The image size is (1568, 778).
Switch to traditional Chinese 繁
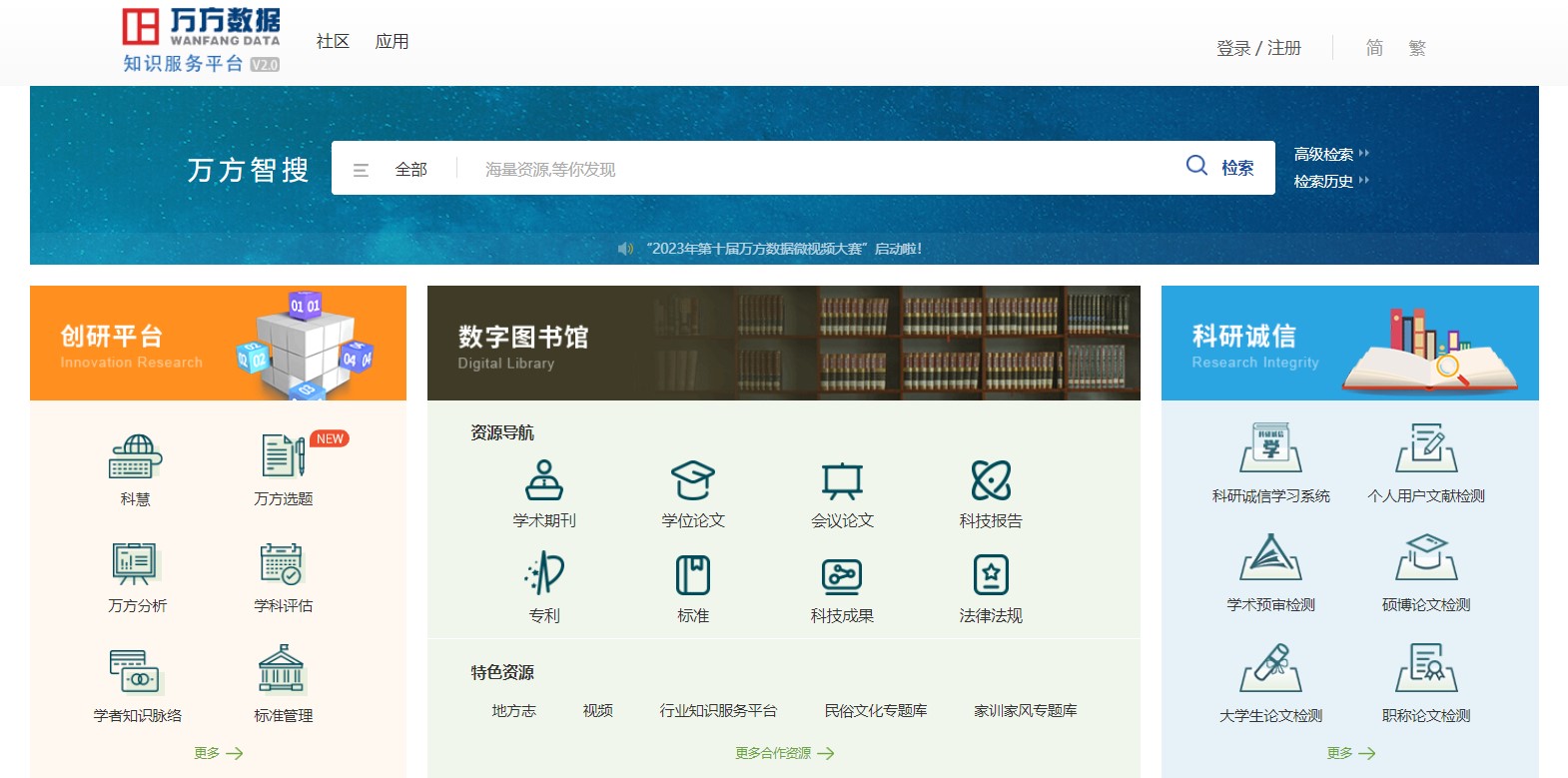coord(1417,48)
